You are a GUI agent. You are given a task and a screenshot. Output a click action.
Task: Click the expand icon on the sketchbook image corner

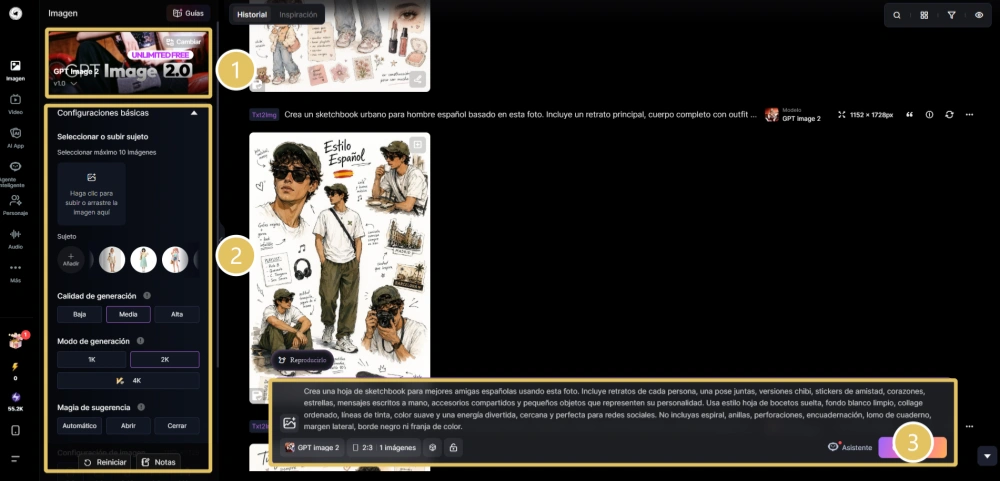pyautogui.click(x=418, y=145)
